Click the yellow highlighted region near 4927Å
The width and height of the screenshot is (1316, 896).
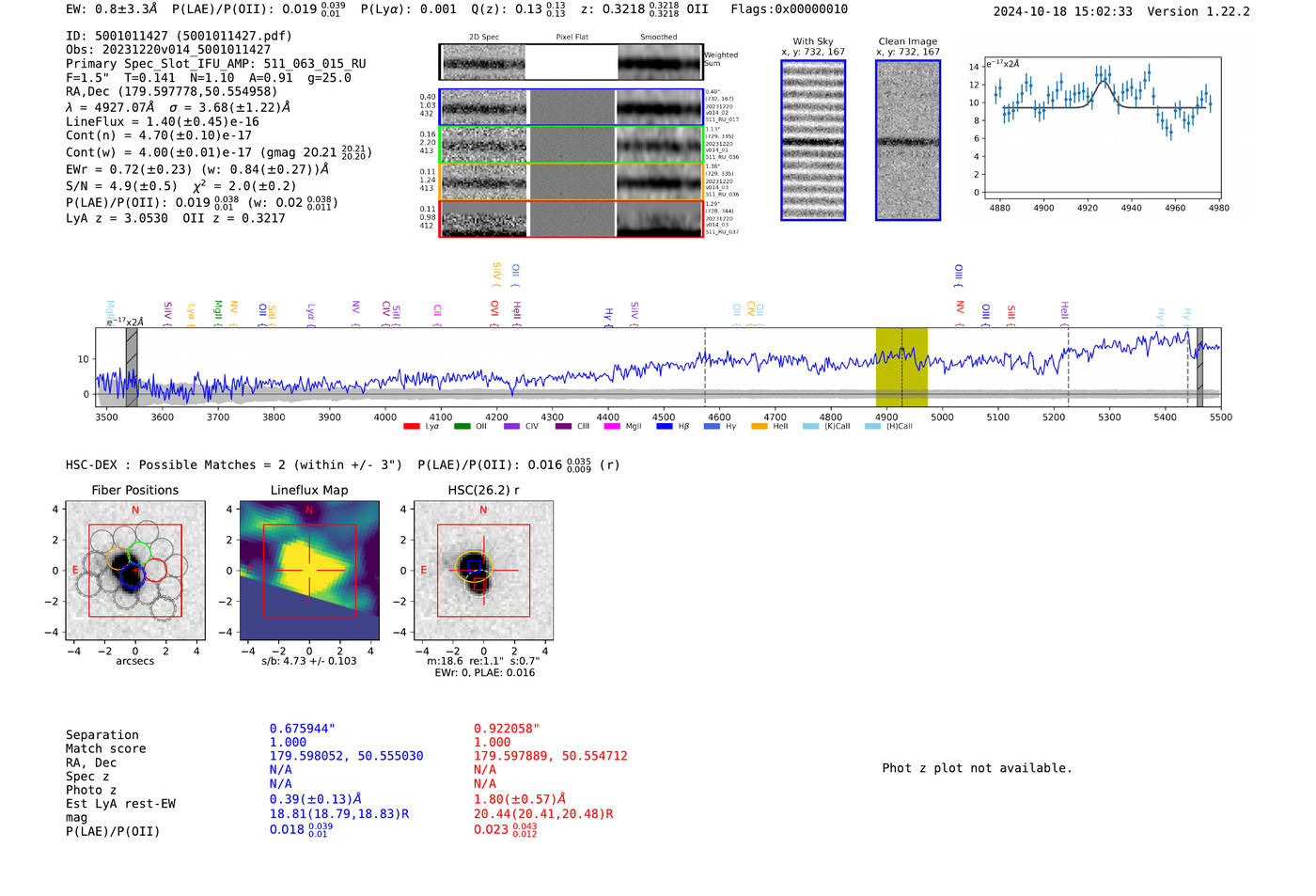(901, 367)
